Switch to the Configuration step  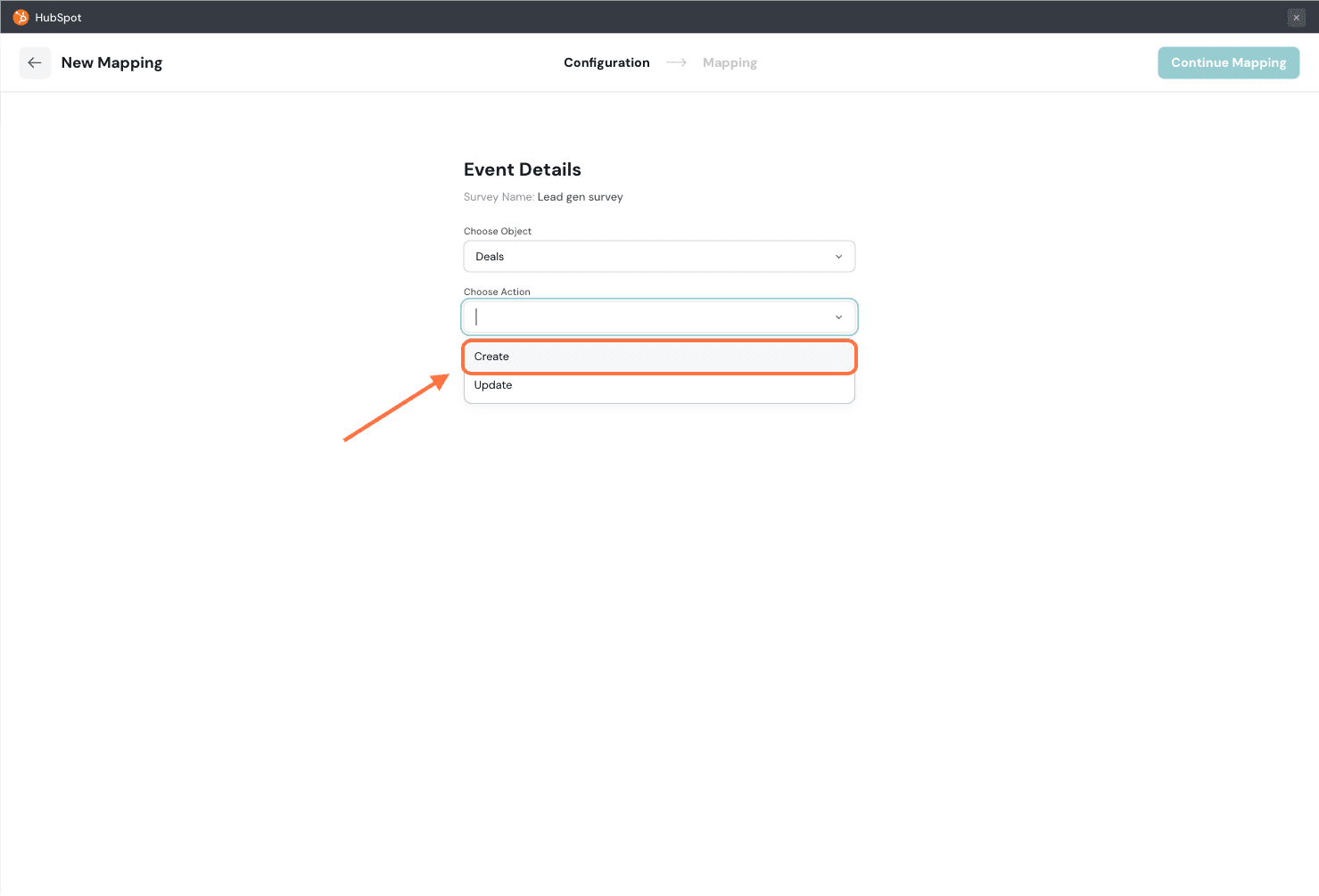[x=606, y=62]
